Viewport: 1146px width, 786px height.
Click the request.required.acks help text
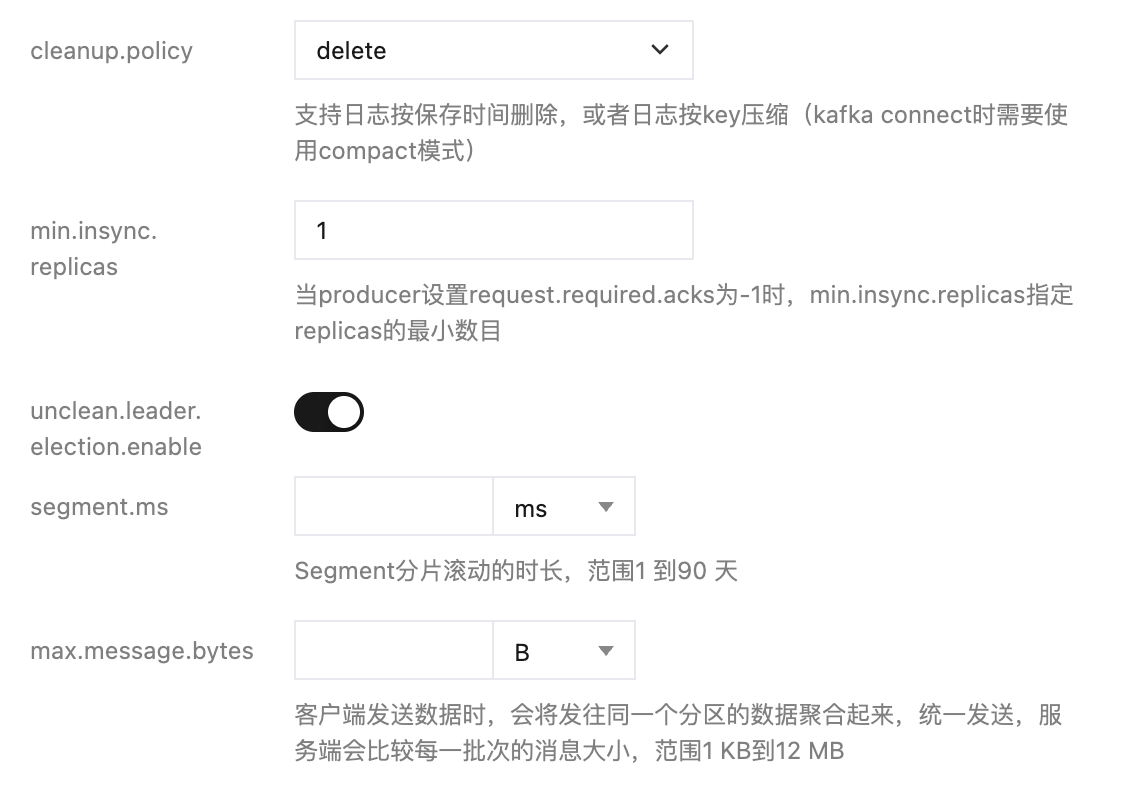(683, 313)
